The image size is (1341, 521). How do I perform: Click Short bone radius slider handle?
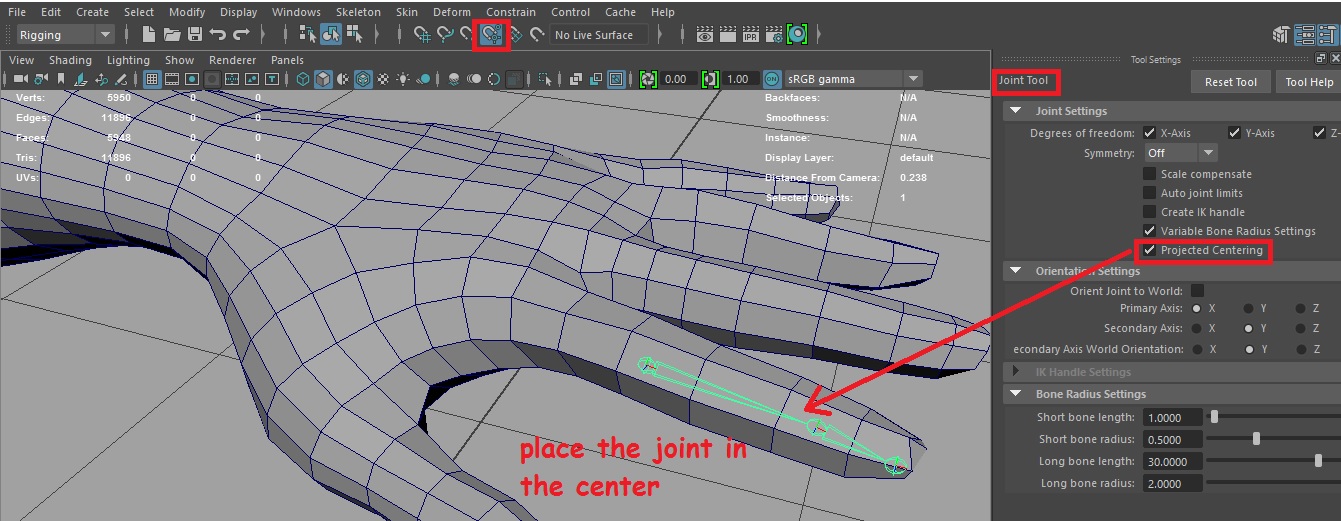(x=1256, y=439)
